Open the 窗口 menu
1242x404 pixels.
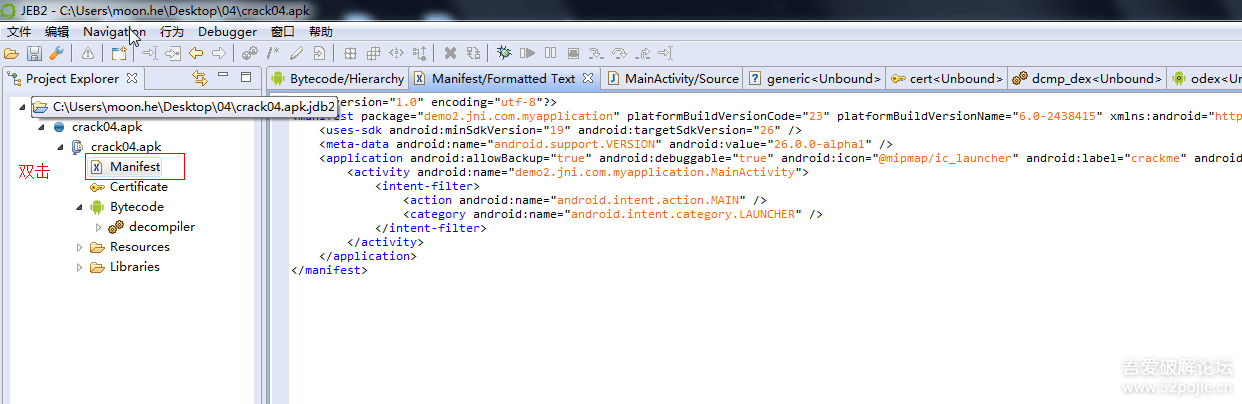(283, 31)
